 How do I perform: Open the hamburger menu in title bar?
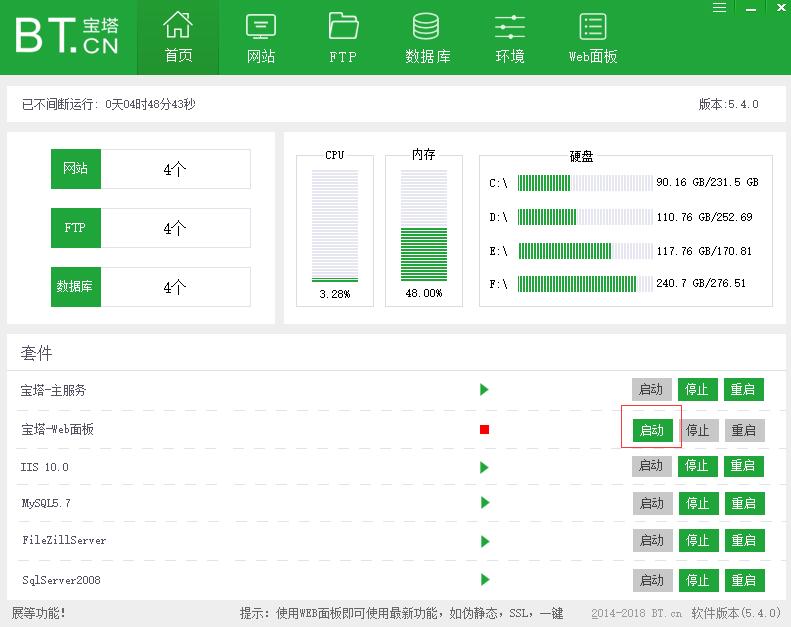719,8
